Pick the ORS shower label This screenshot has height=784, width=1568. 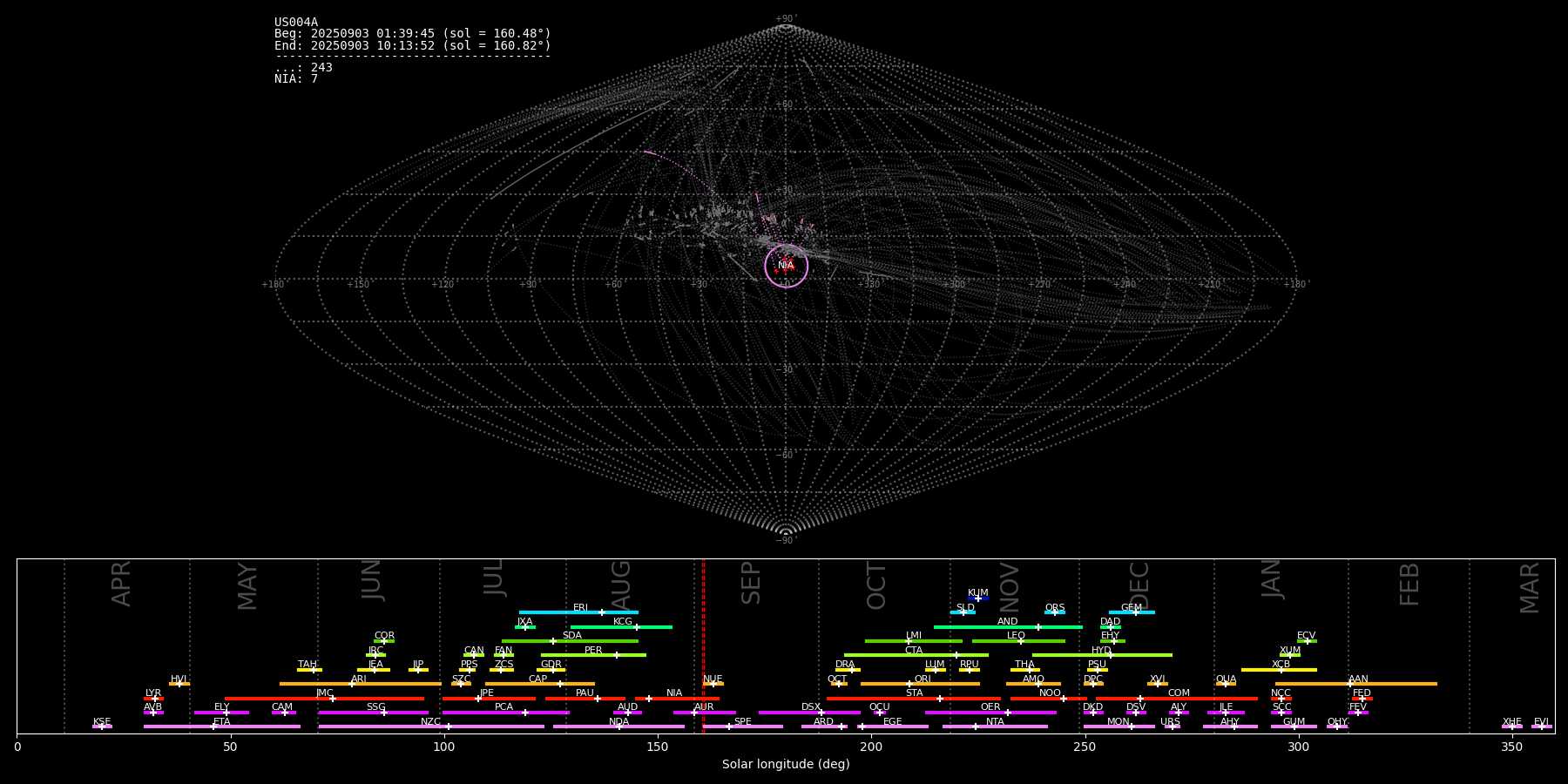1055,608
